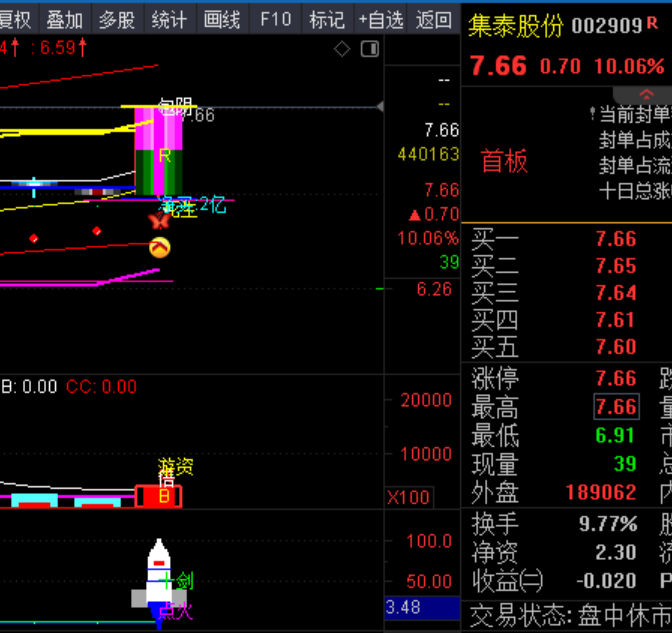The image size is (672, 633).
Task: Click the 买一 price 7.66
Action: point(616,239)
